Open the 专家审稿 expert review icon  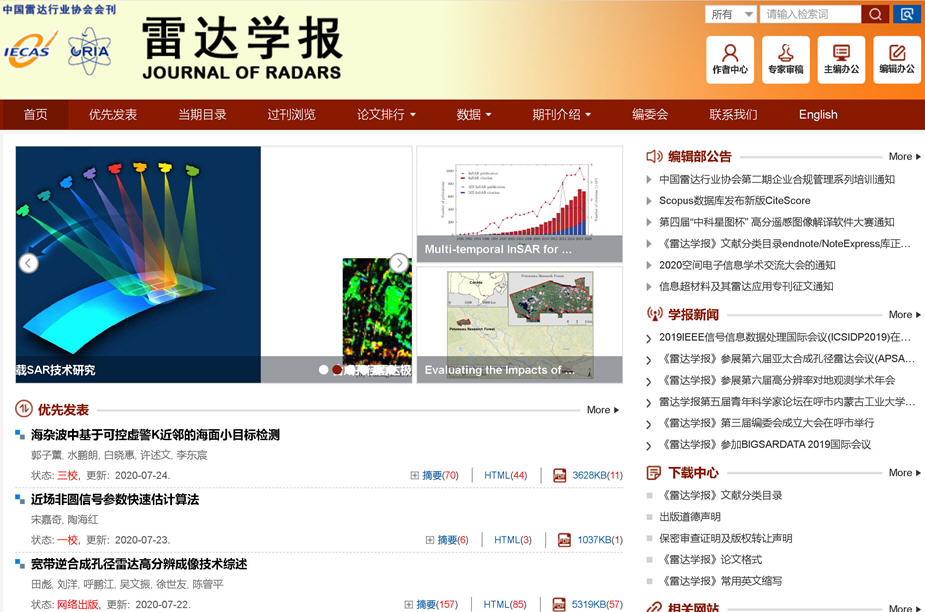[785, 59]
